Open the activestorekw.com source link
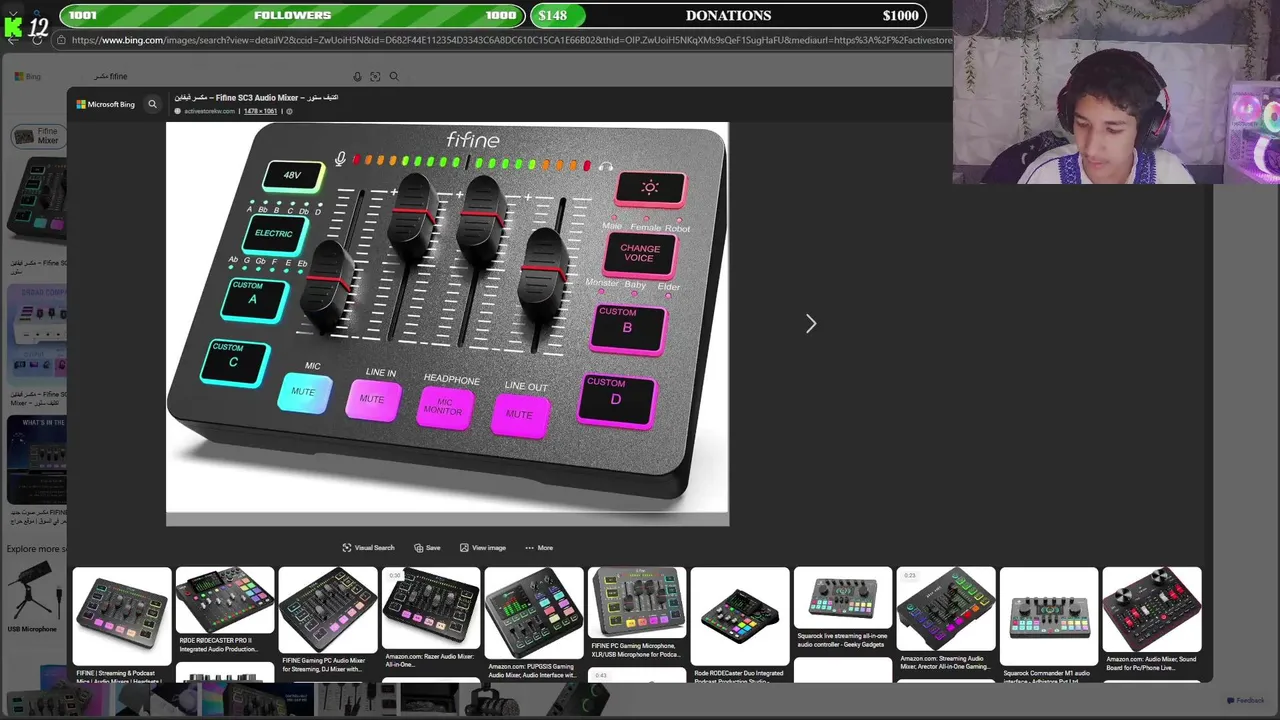This screenshot has height=720, width=1280. point(209,111)
